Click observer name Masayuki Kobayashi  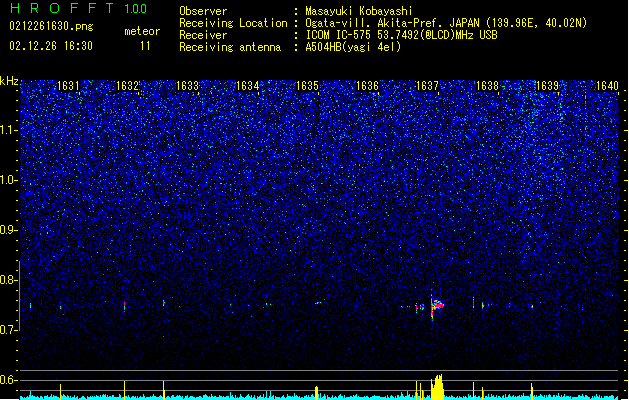coord(359,11)
